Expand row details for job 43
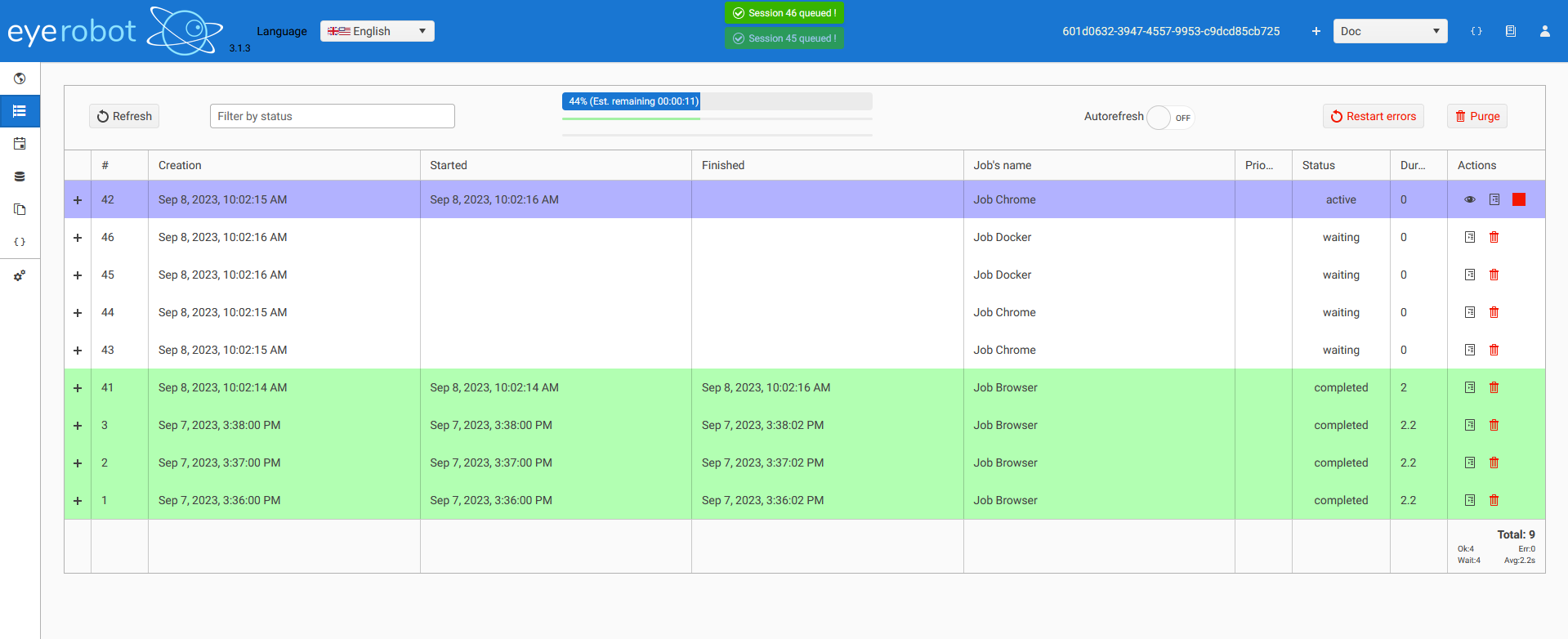This screenshot has height=639, width=1568. [78, 351]
